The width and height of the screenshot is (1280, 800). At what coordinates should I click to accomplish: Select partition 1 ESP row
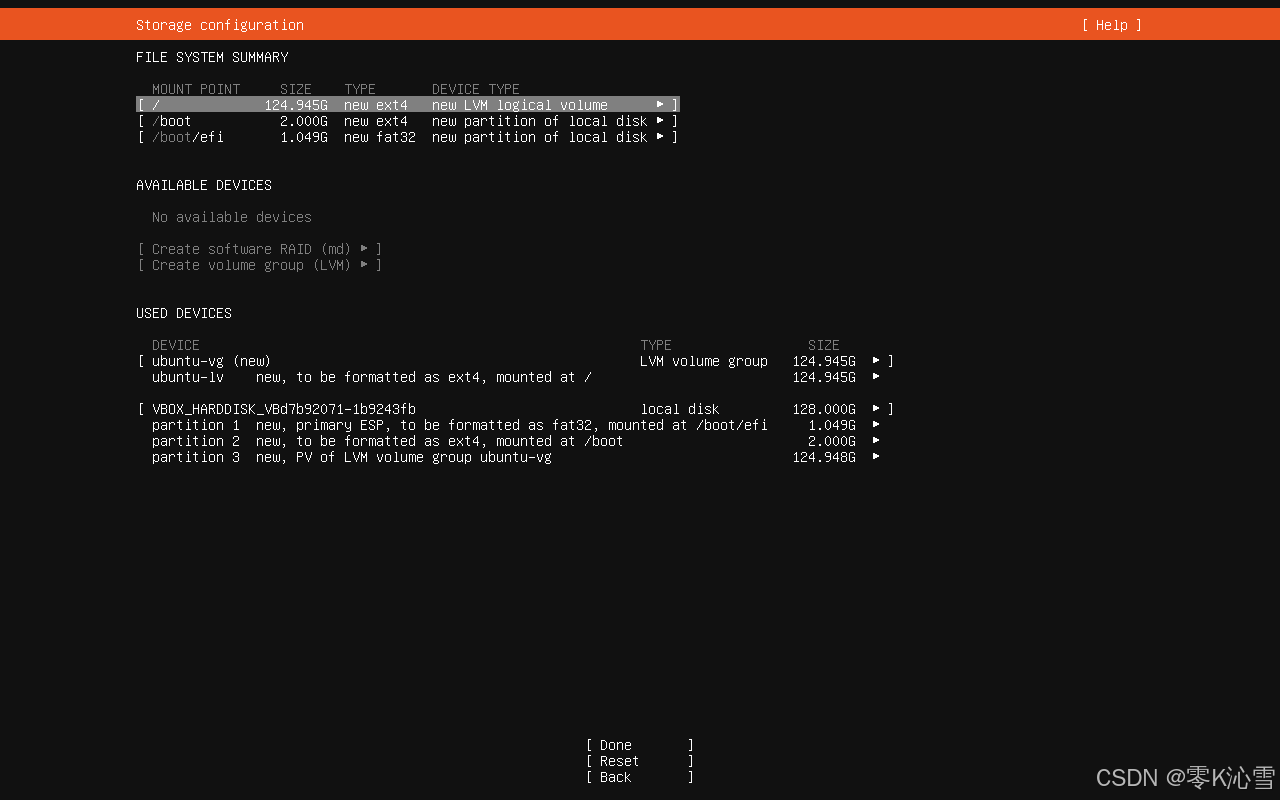click(515, 425)
